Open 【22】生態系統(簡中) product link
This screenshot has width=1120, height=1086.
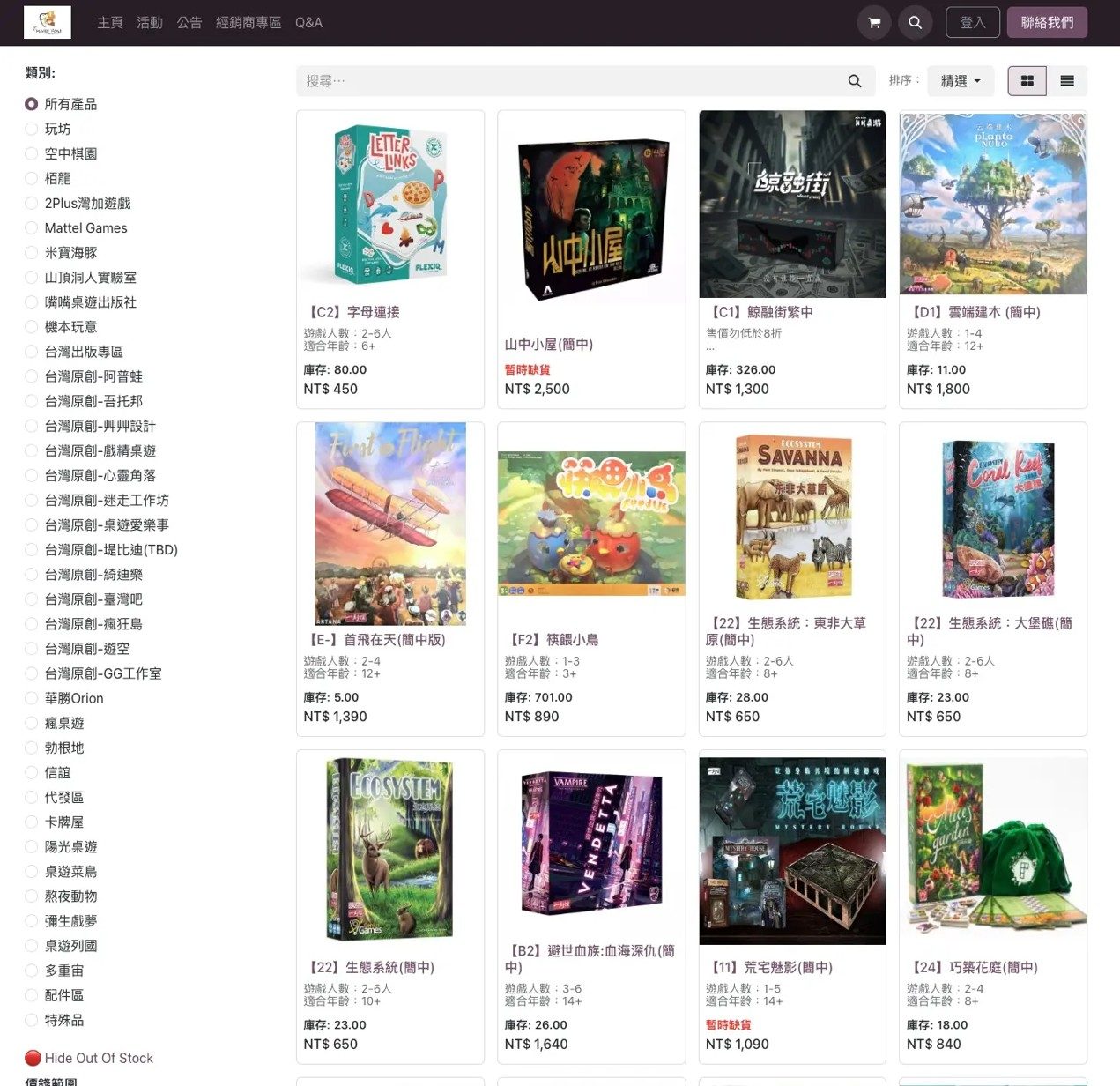pos(369,968)
